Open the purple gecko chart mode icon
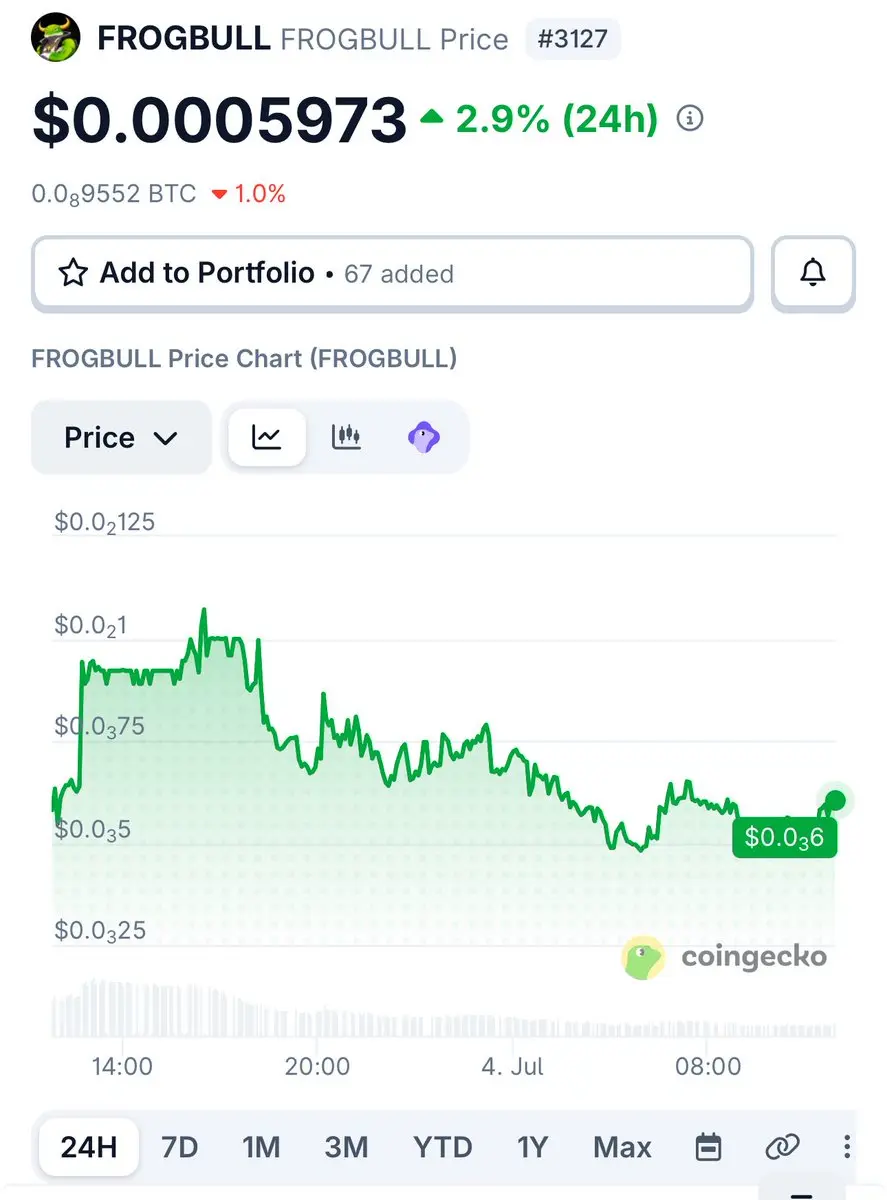The width and height of the screenshot is (887, 1200). click(424, 437)
